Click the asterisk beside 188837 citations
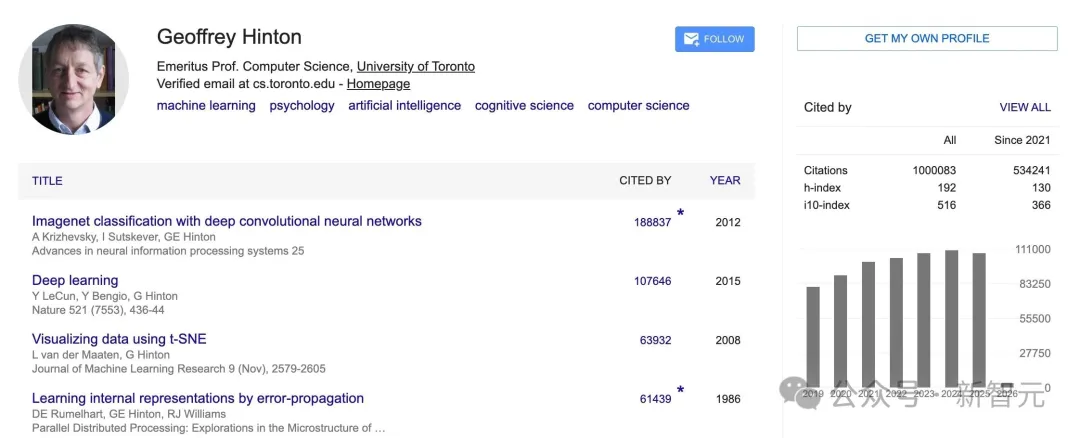Image resolution: width=1080 pixels, height=438 pixels. 681,213
